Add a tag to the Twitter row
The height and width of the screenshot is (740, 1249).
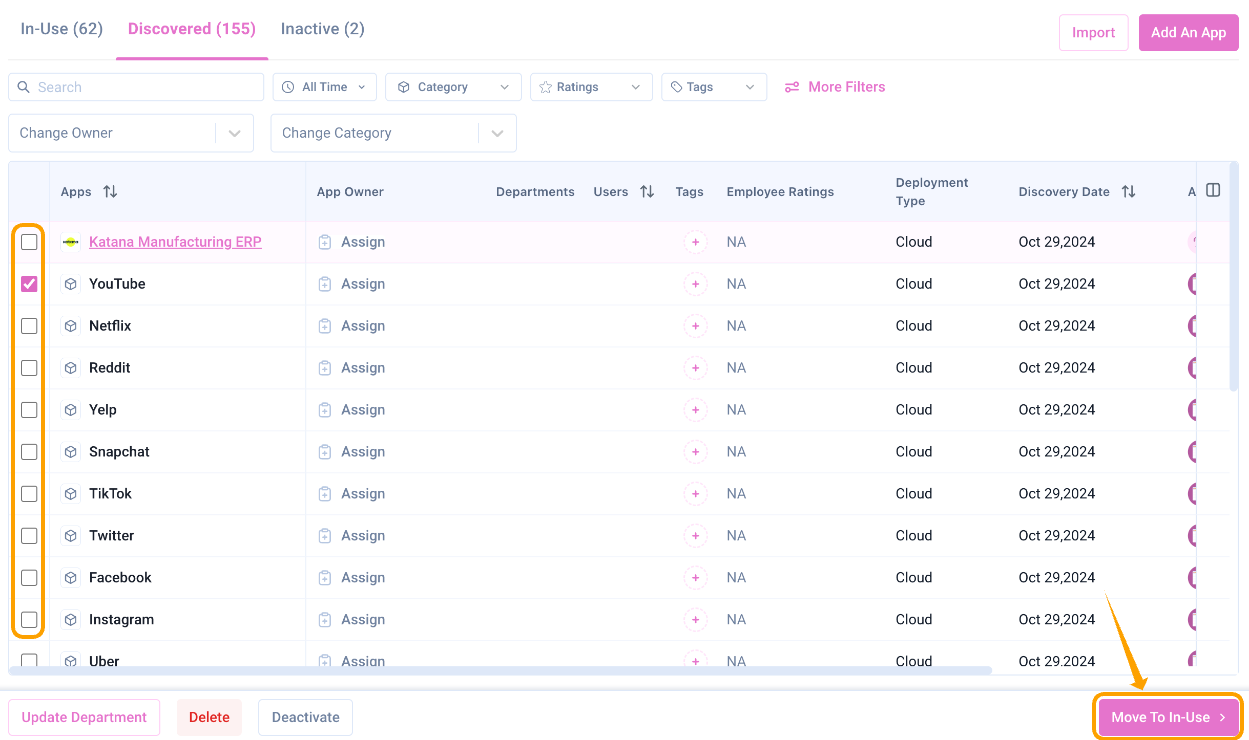[695, 536]
